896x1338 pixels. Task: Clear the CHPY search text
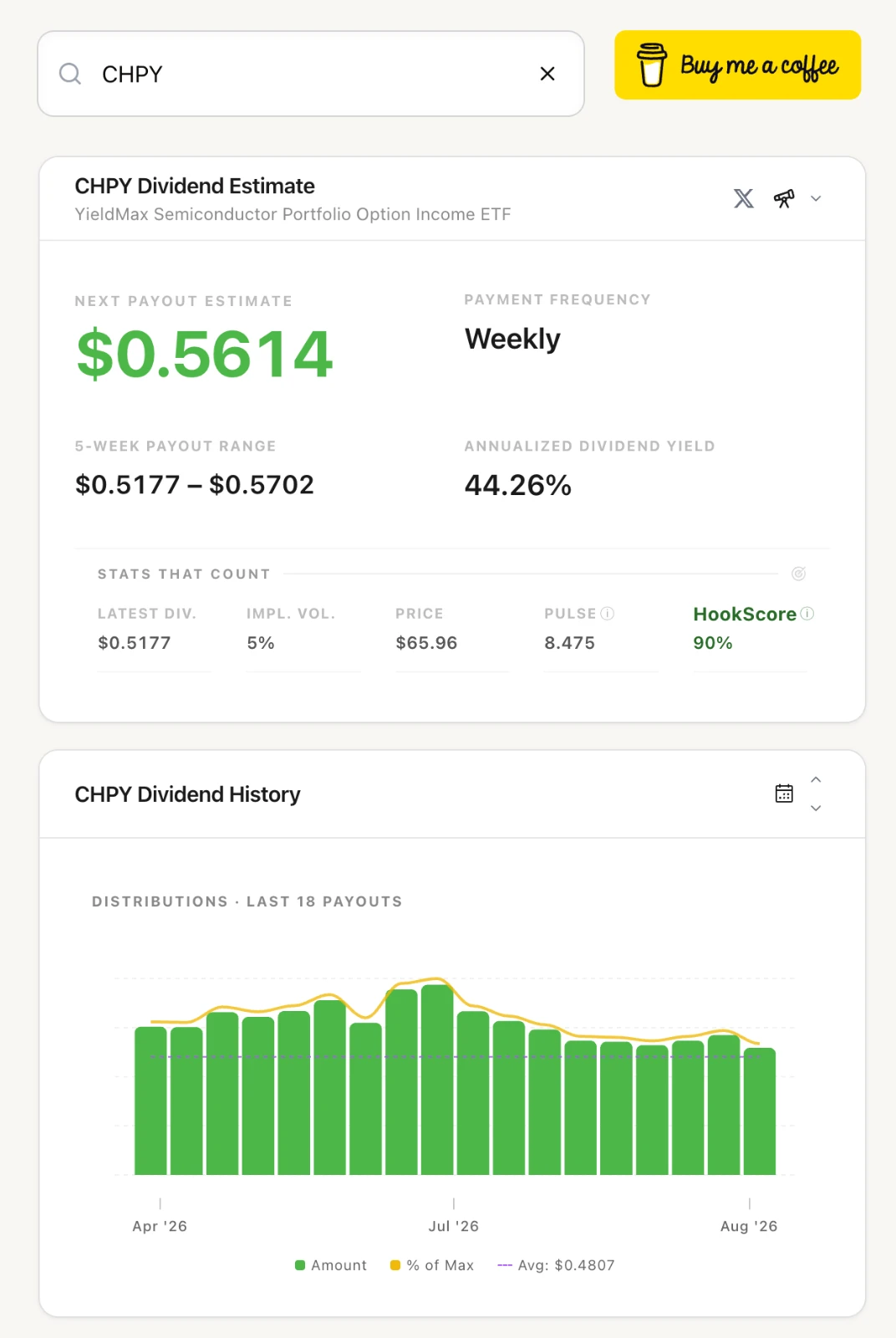[x=547, y=74]
